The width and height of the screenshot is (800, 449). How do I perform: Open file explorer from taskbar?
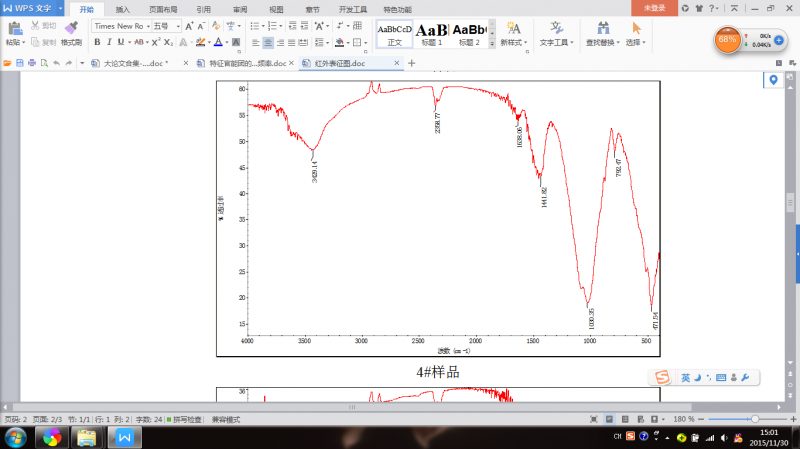tap(86, 438)
